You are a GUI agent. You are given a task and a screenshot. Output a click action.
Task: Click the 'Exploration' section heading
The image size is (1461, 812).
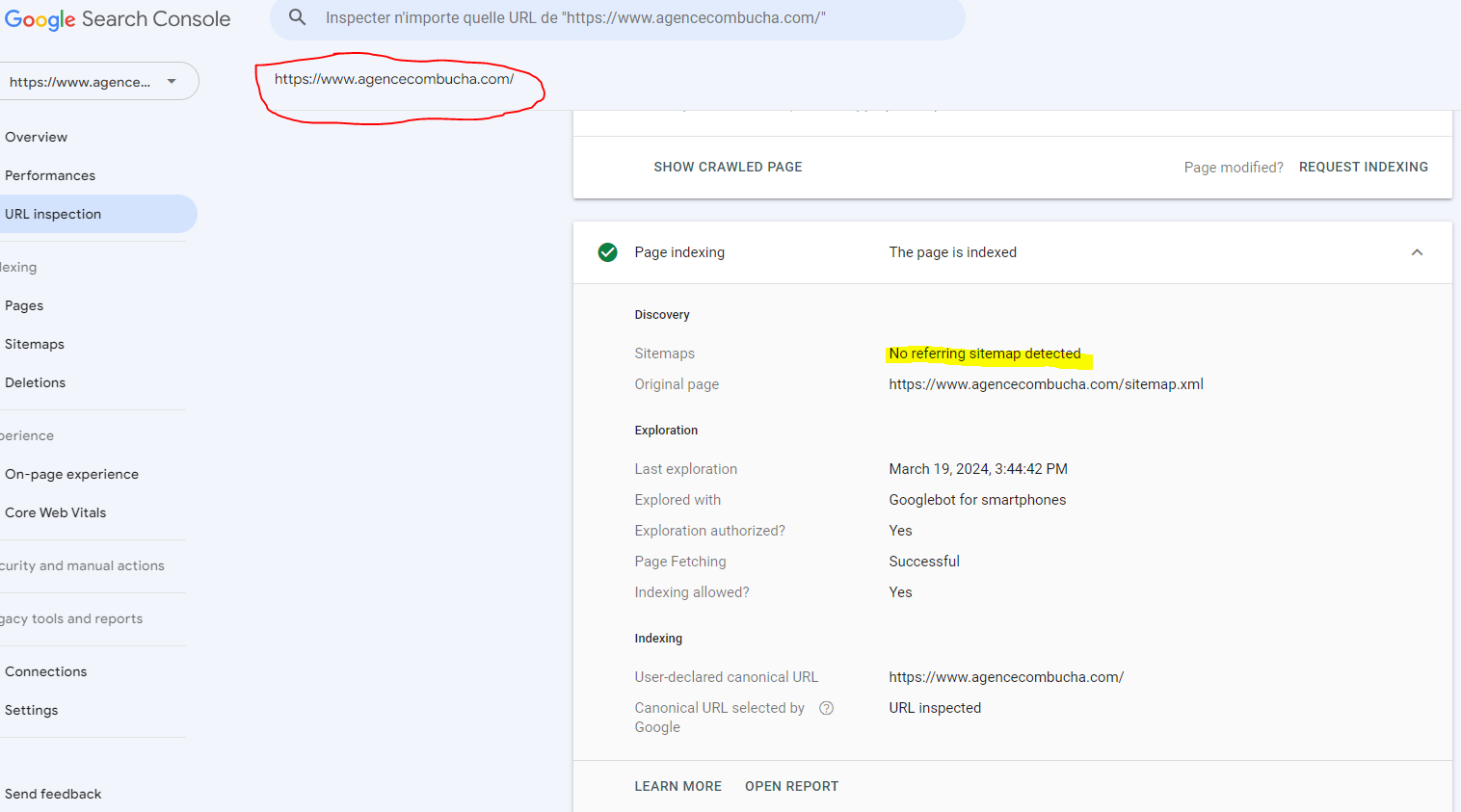666,431
